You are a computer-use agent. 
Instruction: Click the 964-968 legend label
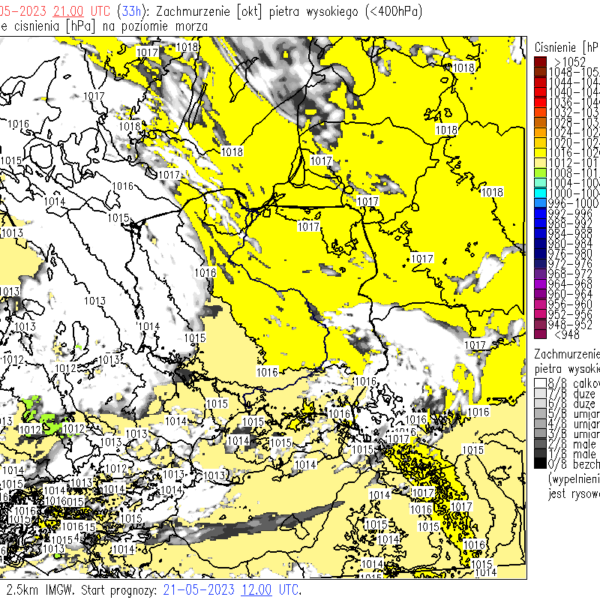570,284
